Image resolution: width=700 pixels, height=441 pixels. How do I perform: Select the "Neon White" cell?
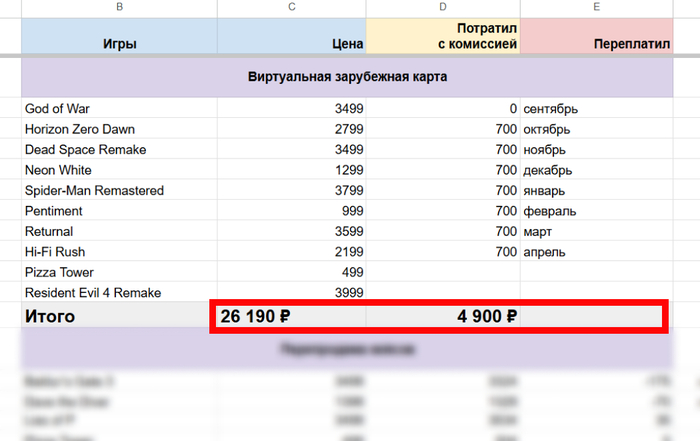(x=119, y=170)
